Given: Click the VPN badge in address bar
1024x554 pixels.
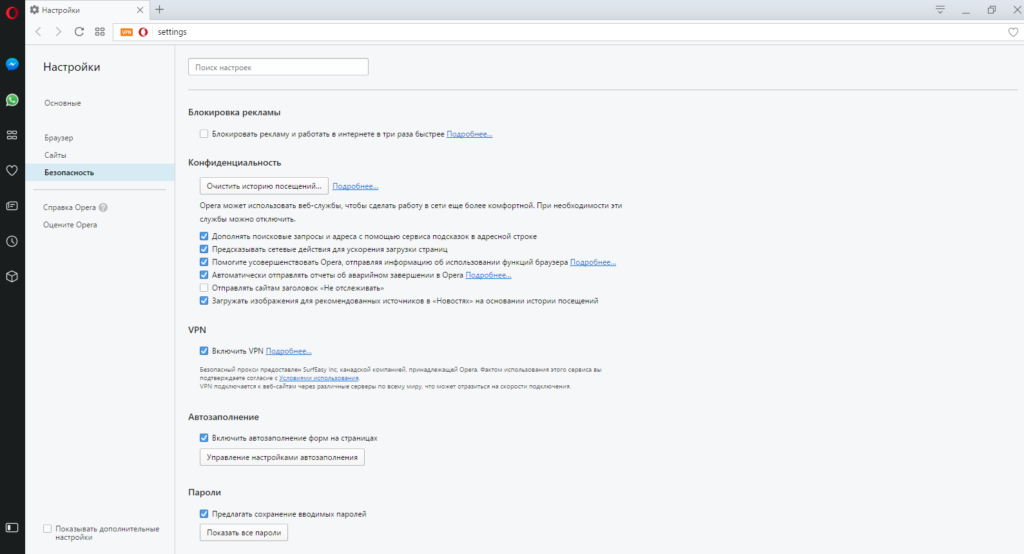Looking at the screenshot, I should (x=126, y=32).
